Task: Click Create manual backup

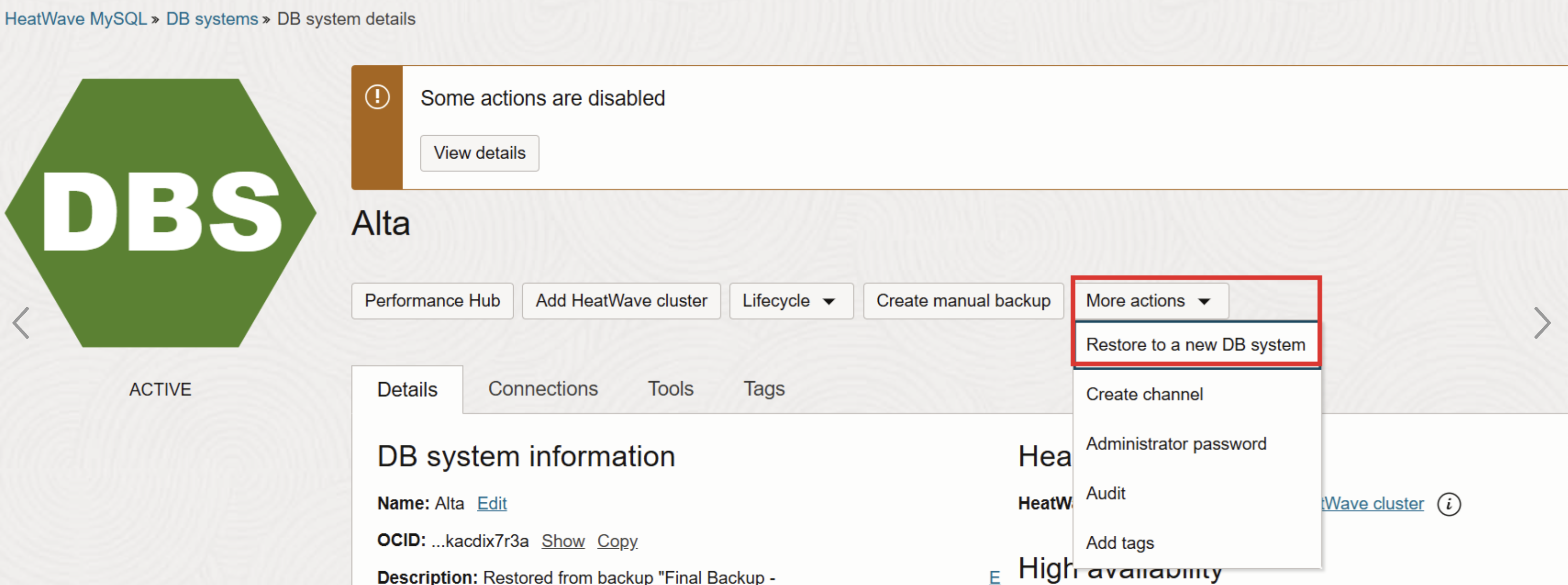Action: tap(963, 300)
